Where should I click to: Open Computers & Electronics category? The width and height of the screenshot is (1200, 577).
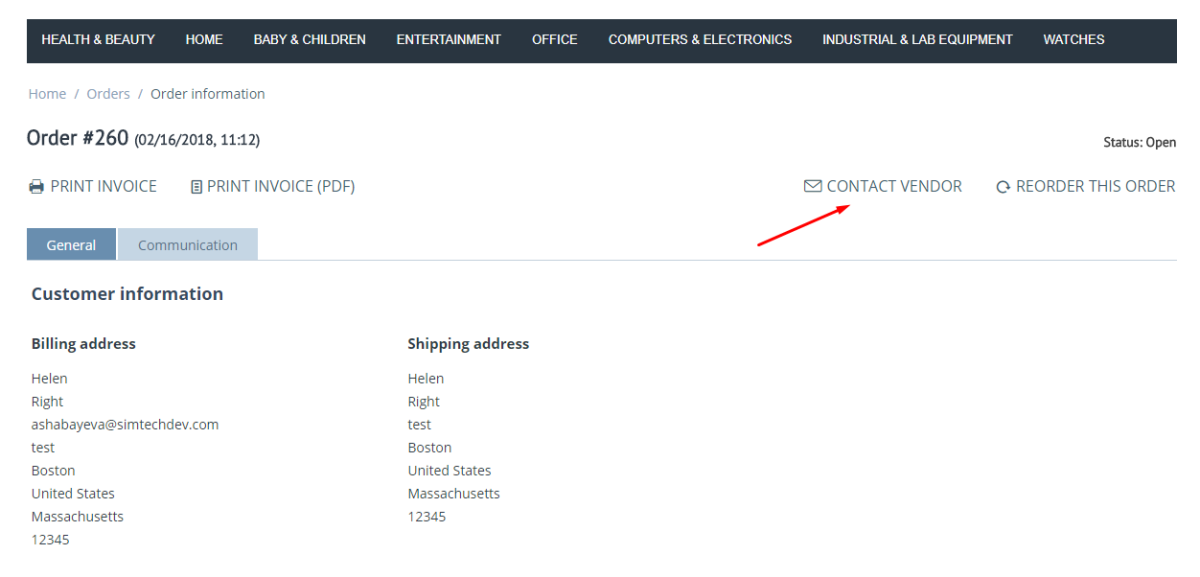700,40
